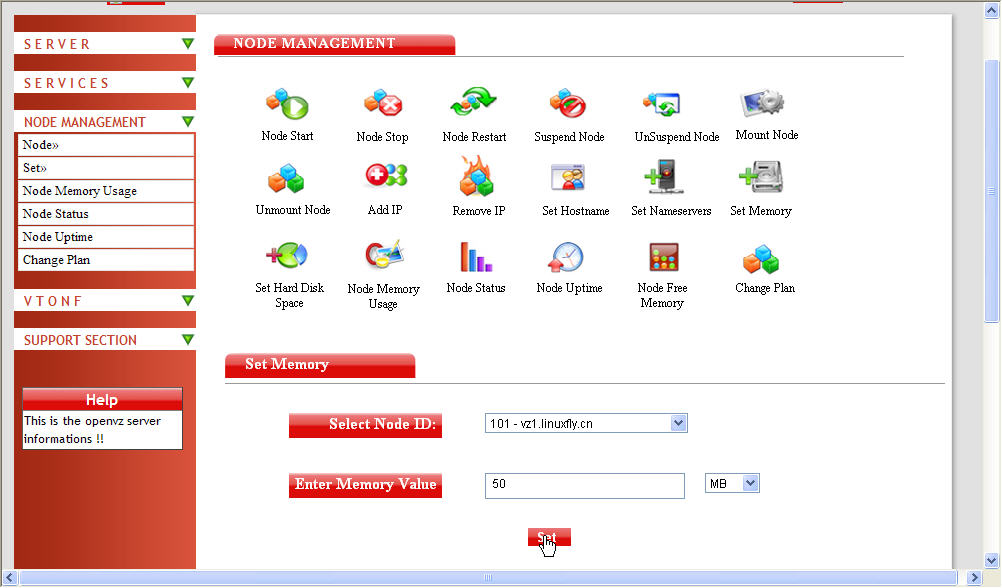Expand the VTONF sidebar section
Screen dimensions: 1002x588
[188, 301]
